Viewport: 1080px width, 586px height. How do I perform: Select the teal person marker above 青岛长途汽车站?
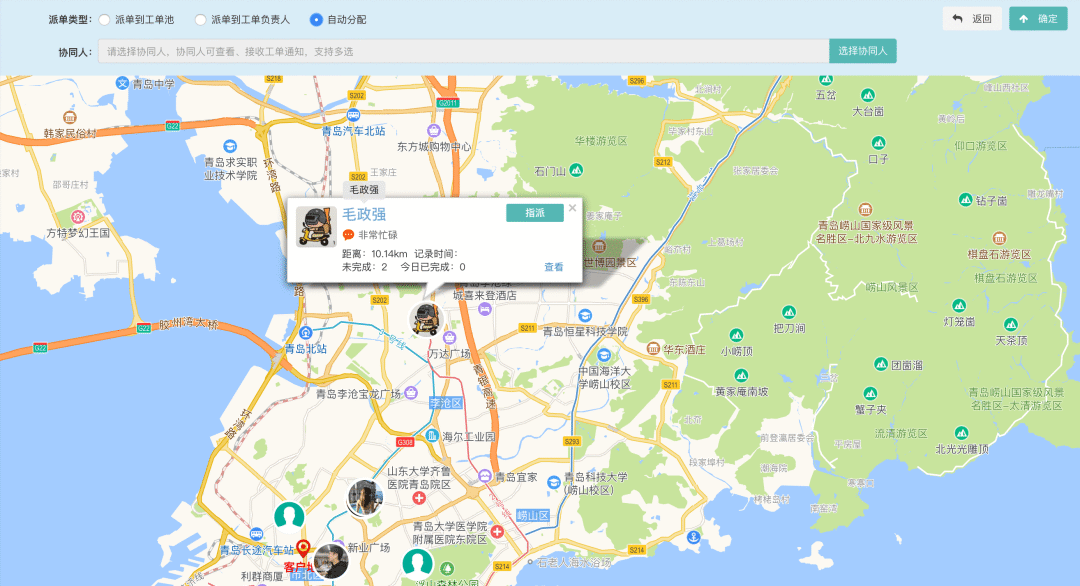(x=290, y=516)
